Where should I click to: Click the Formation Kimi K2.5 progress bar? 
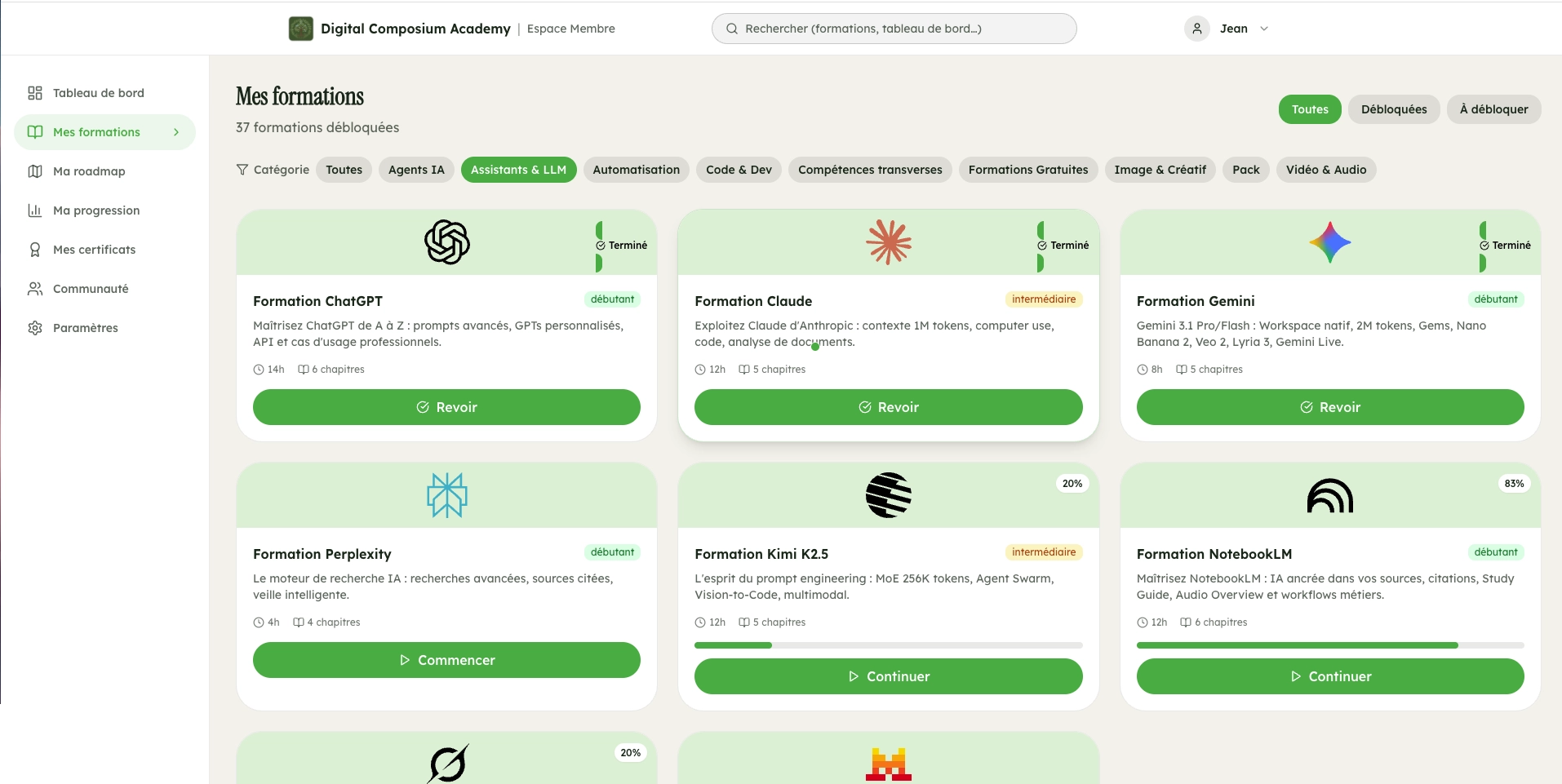[888, 645]
